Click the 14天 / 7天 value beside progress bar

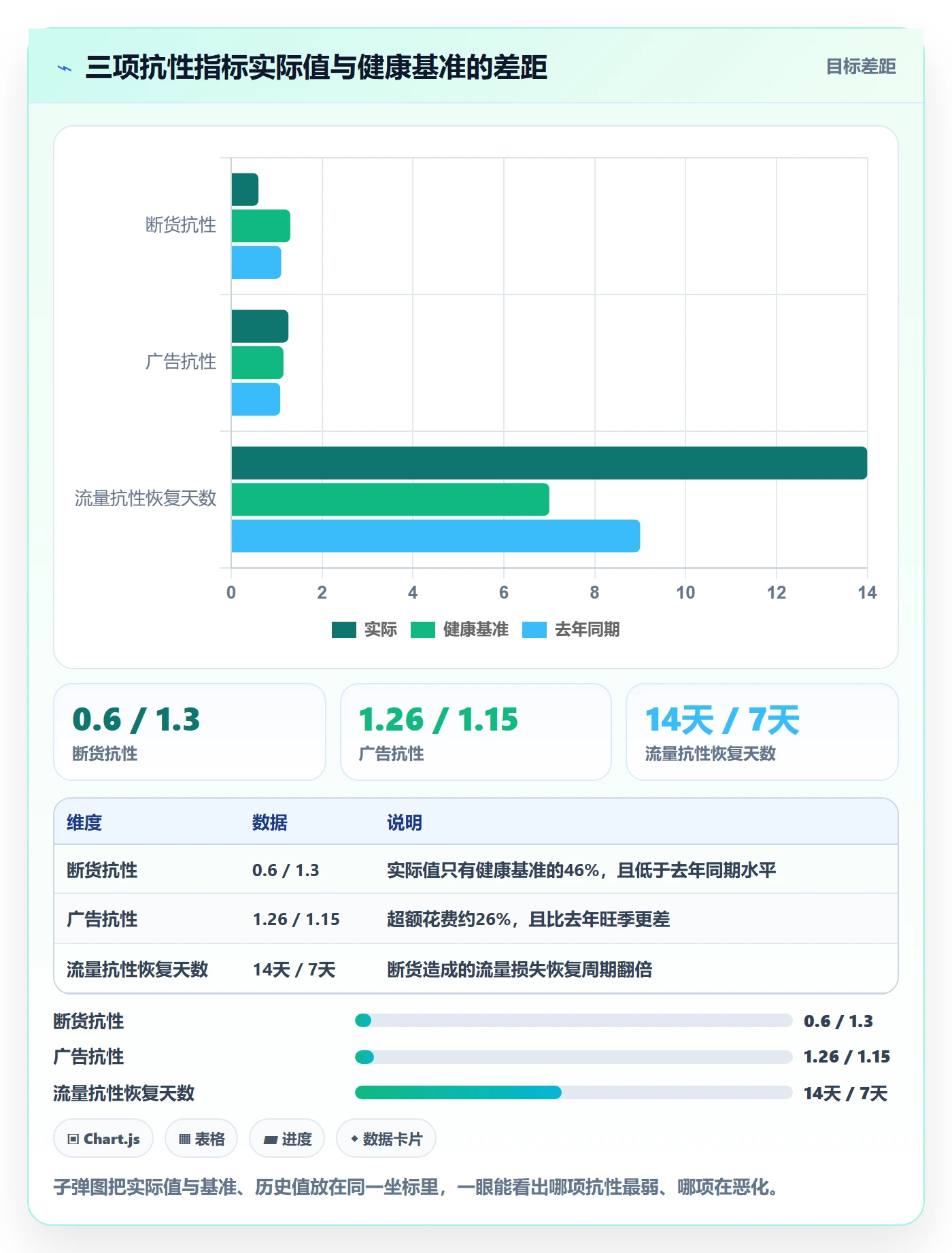pyautogui.click(x=846, y=1093)
